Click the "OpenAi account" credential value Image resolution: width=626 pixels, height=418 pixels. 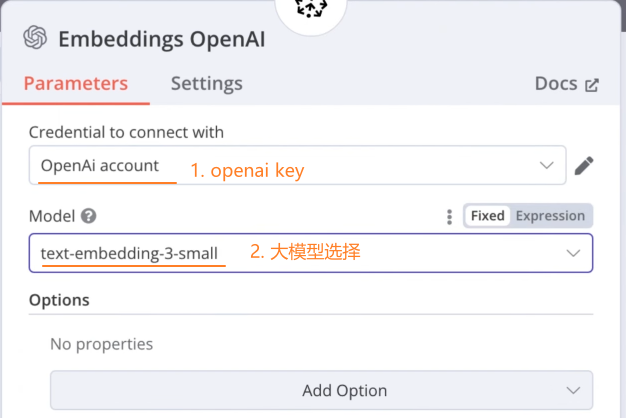coord(100,165)
